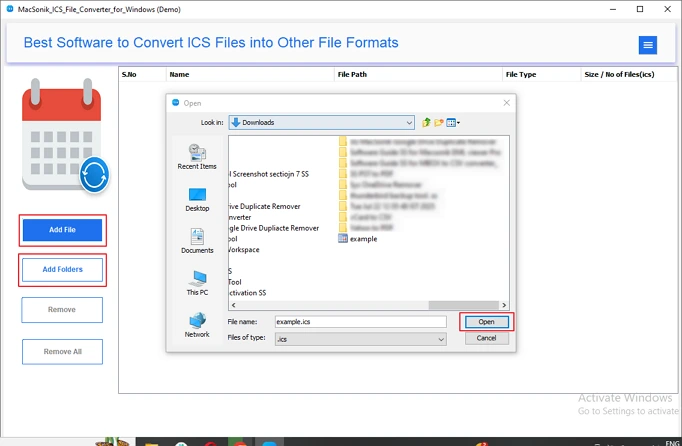
Task: Open the view menu icon in dialog
Action: [x=453, y=123]
